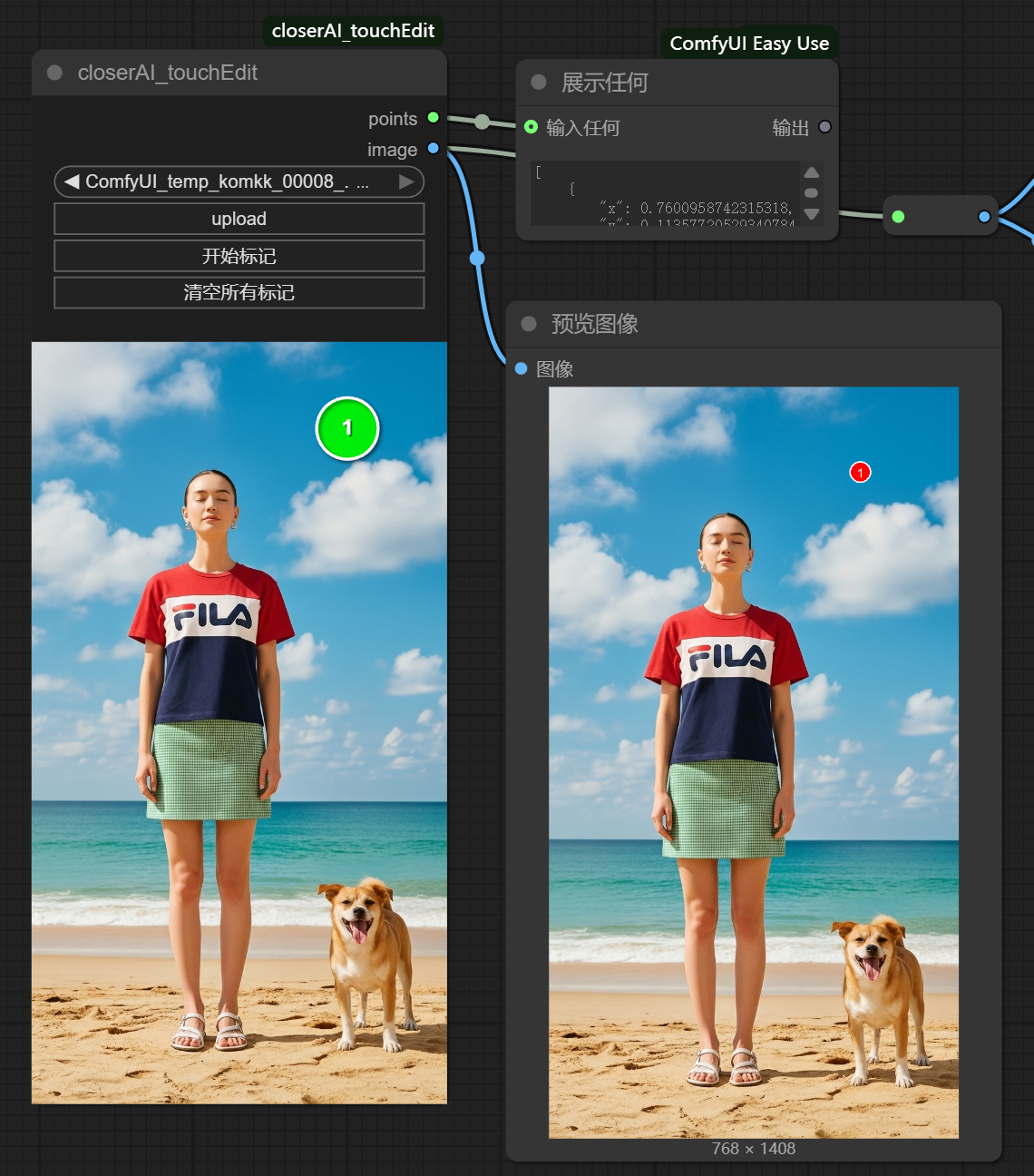This screenshot has height=1176, width=1034.
Task: Collapse the 展示任何 node using its title dot
Action: pyautogui.click(x=539, y=83)
